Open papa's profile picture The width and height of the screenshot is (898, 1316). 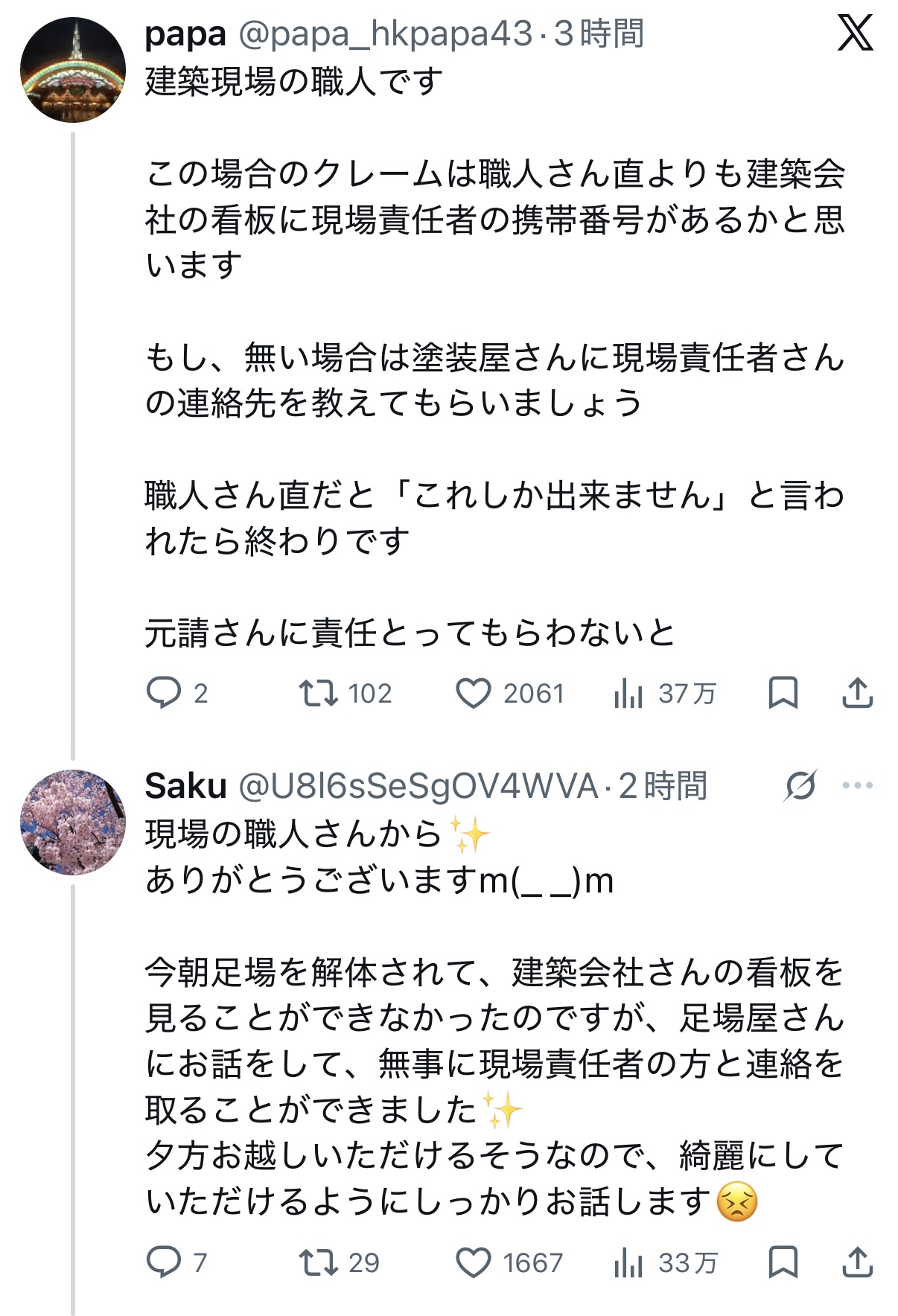pos(73,70)
